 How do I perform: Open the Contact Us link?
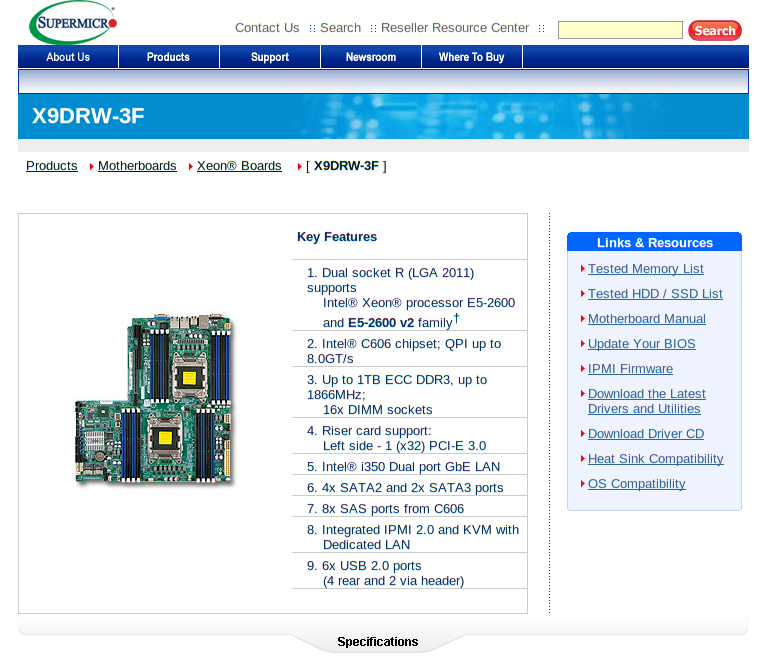click(267, 28)
